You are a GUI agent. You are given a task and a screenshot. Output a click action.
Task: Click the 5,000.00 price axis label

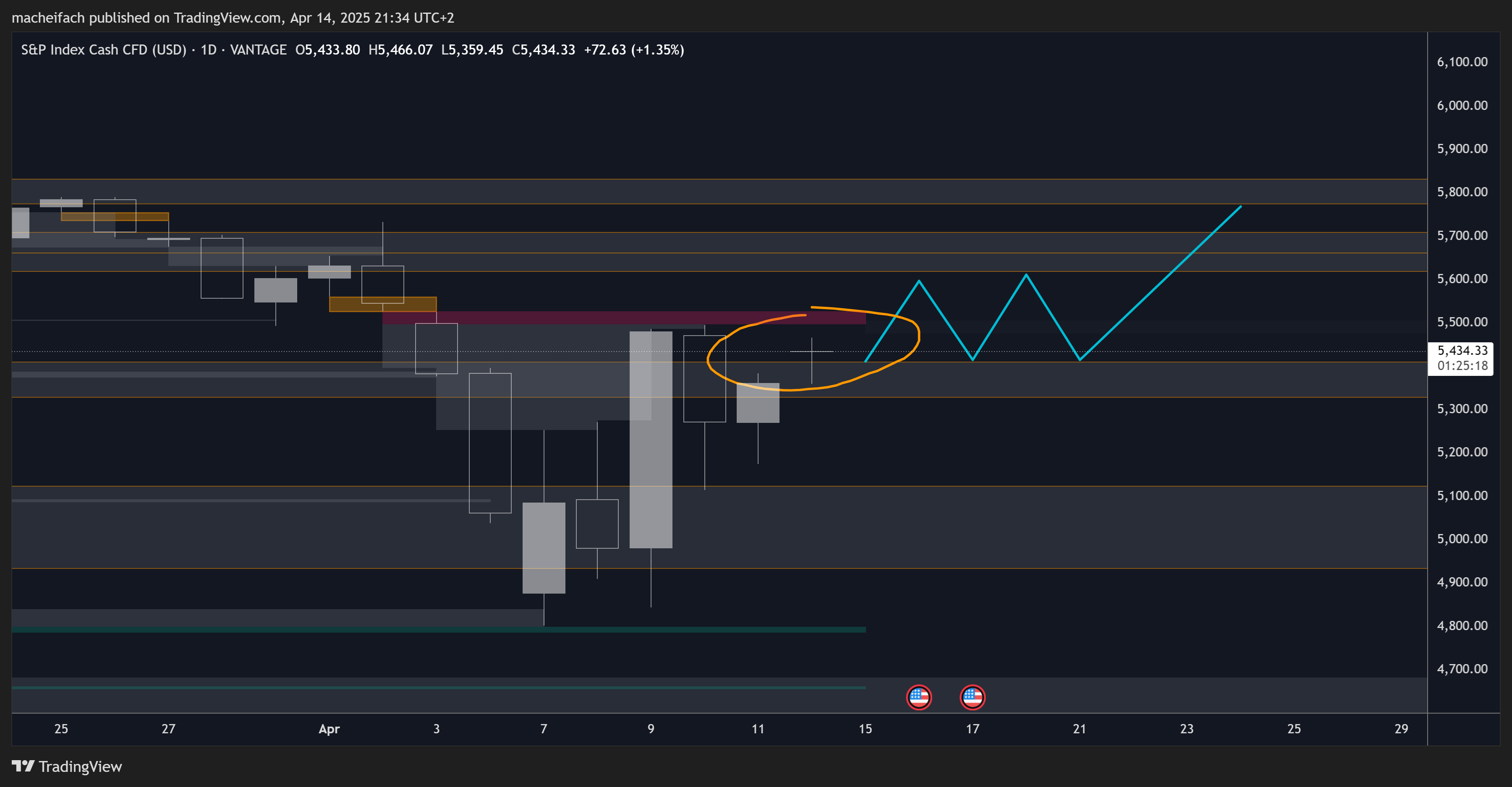click(1462, 539)
